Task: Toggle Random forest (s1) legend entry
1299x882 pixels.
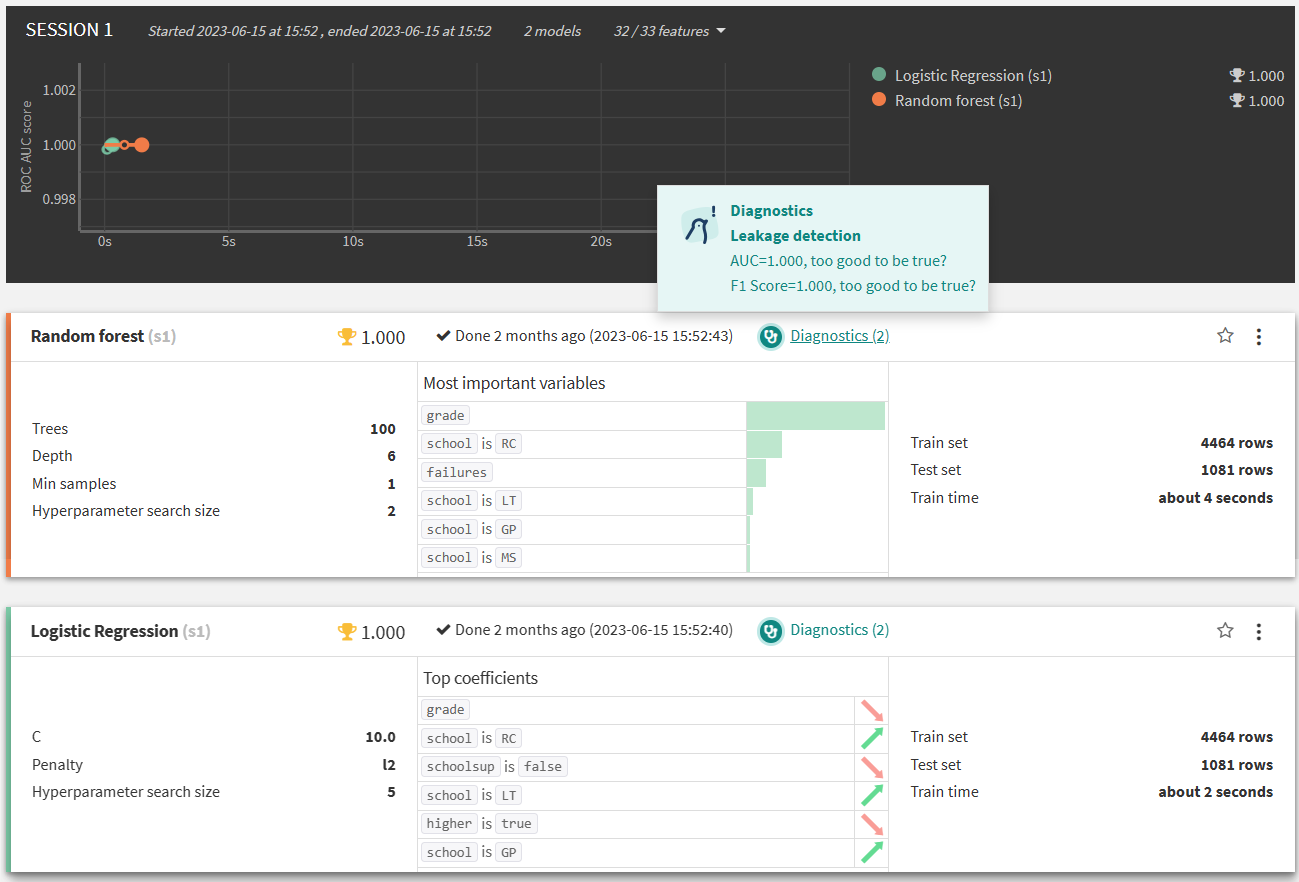Action: [x=958, y=100]
